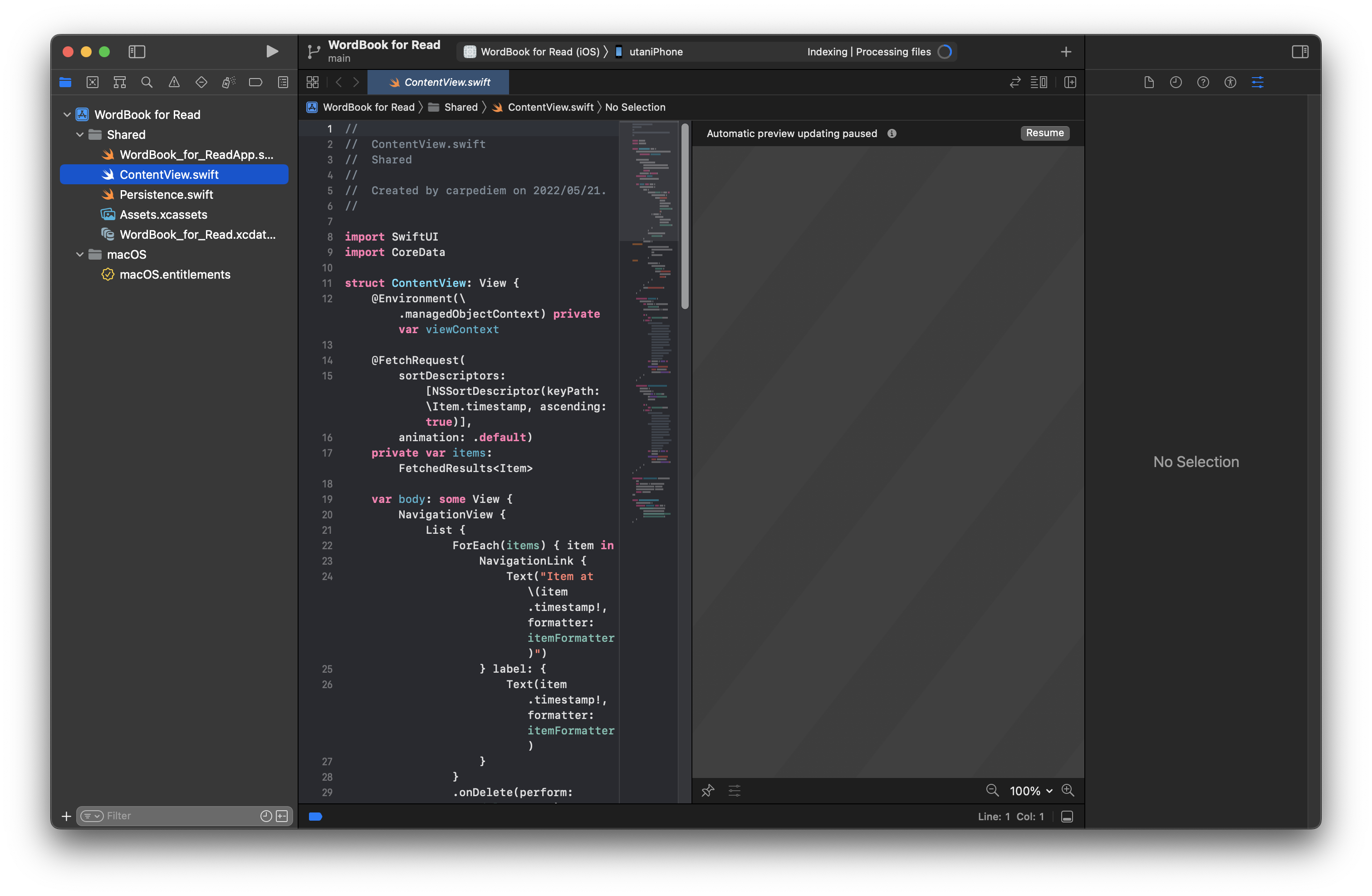Collapse the WordBook for Read project

(67, 115)
